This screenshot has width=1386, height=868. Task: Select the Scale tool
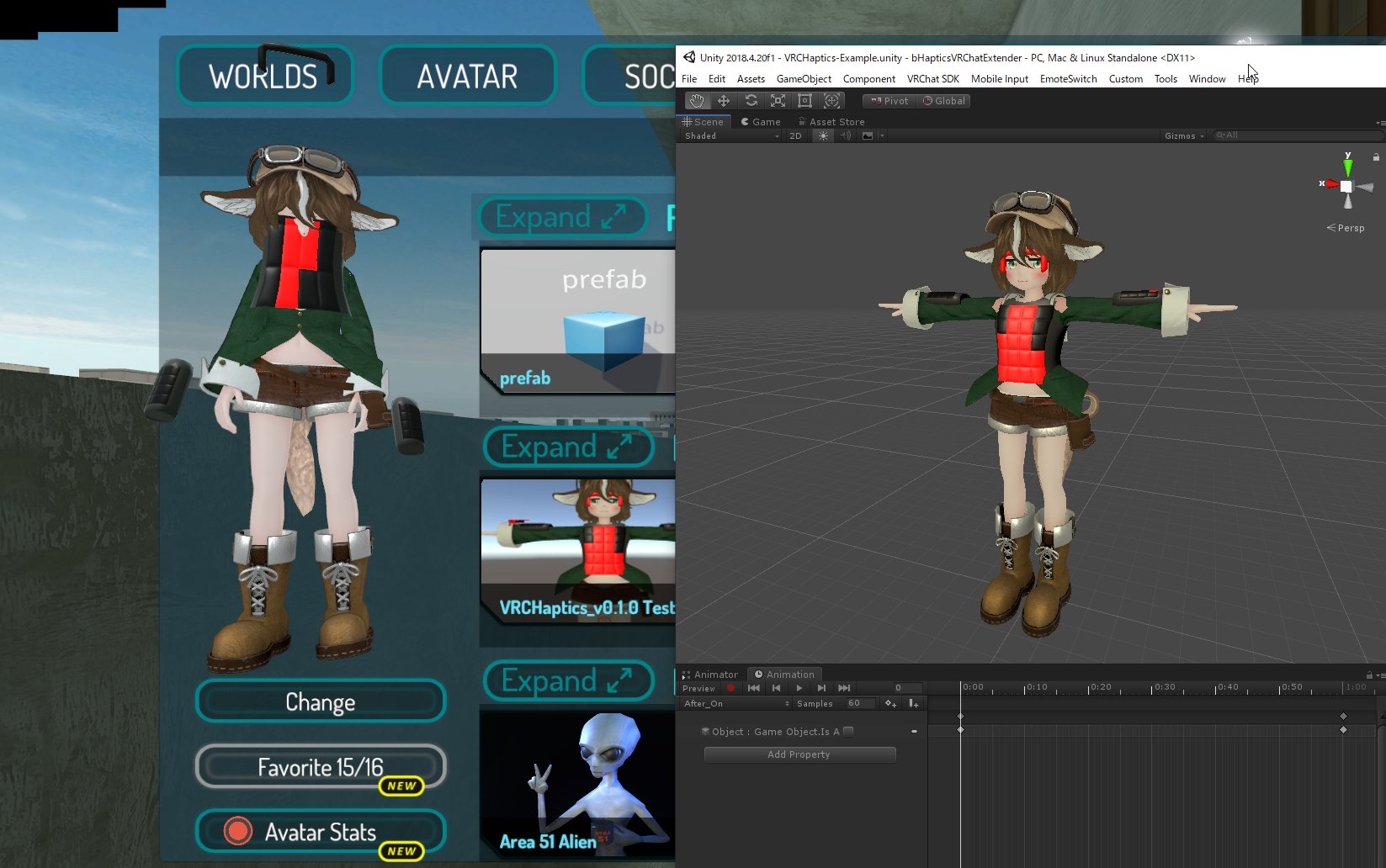[778, 100]
